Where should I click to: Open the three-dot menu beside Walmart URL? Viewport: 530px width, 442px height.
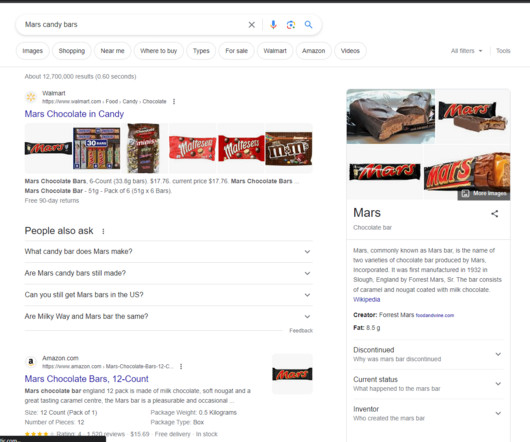click(174, 101)
